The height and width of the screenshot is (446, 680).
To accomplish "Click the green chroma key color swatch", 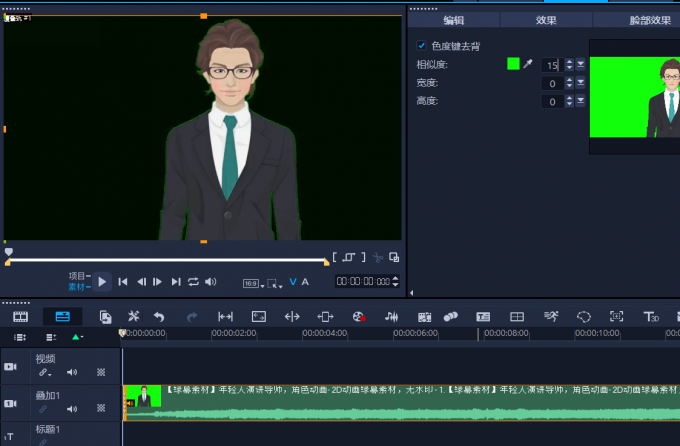I will pyautogui.click(x=513, y=64).
